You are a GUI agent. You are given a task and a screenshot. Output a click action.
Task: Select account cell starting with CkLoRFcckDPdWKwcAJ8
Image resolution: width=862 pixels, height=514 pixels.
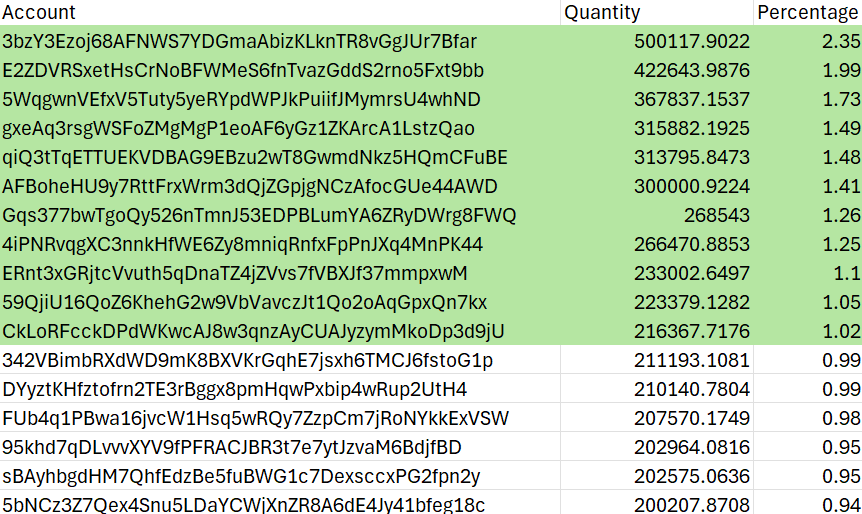coord(280,331)
